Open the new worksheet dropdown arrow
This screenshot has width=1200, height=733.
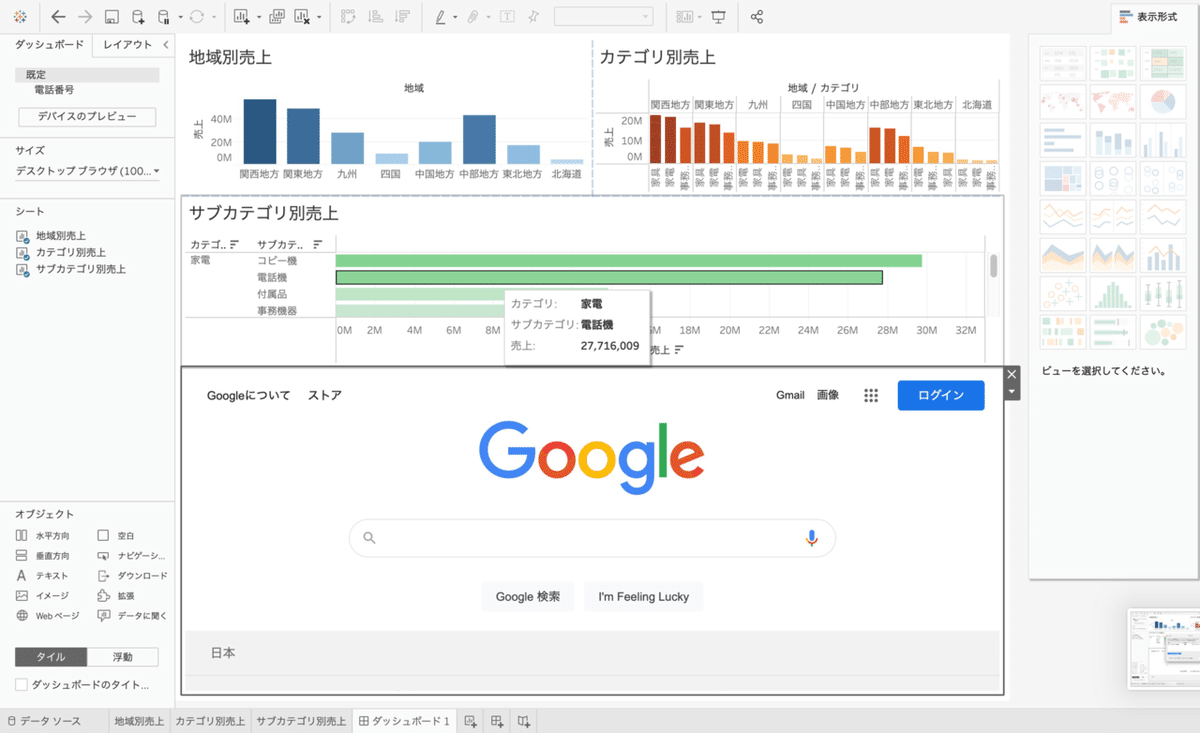point(258,18)
